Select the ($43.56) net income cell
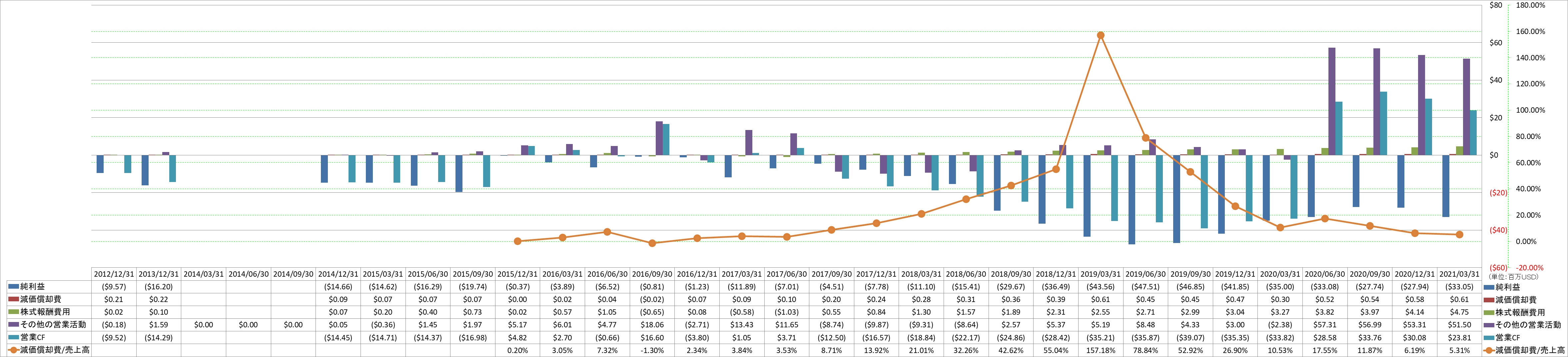The width and height of the screenshot is (1568, 357). [x=1101, y=287]
